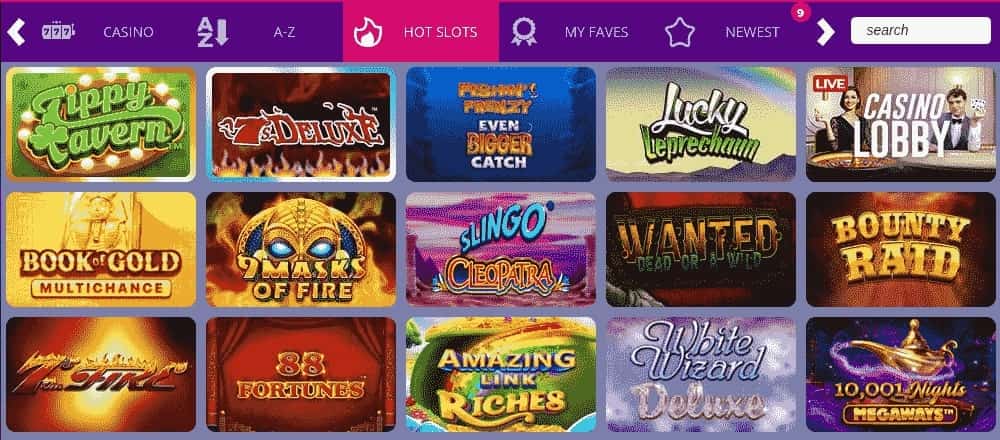Click the right navigation chevron arrow
1000x440 pixels.
click(x=825, y=32)
